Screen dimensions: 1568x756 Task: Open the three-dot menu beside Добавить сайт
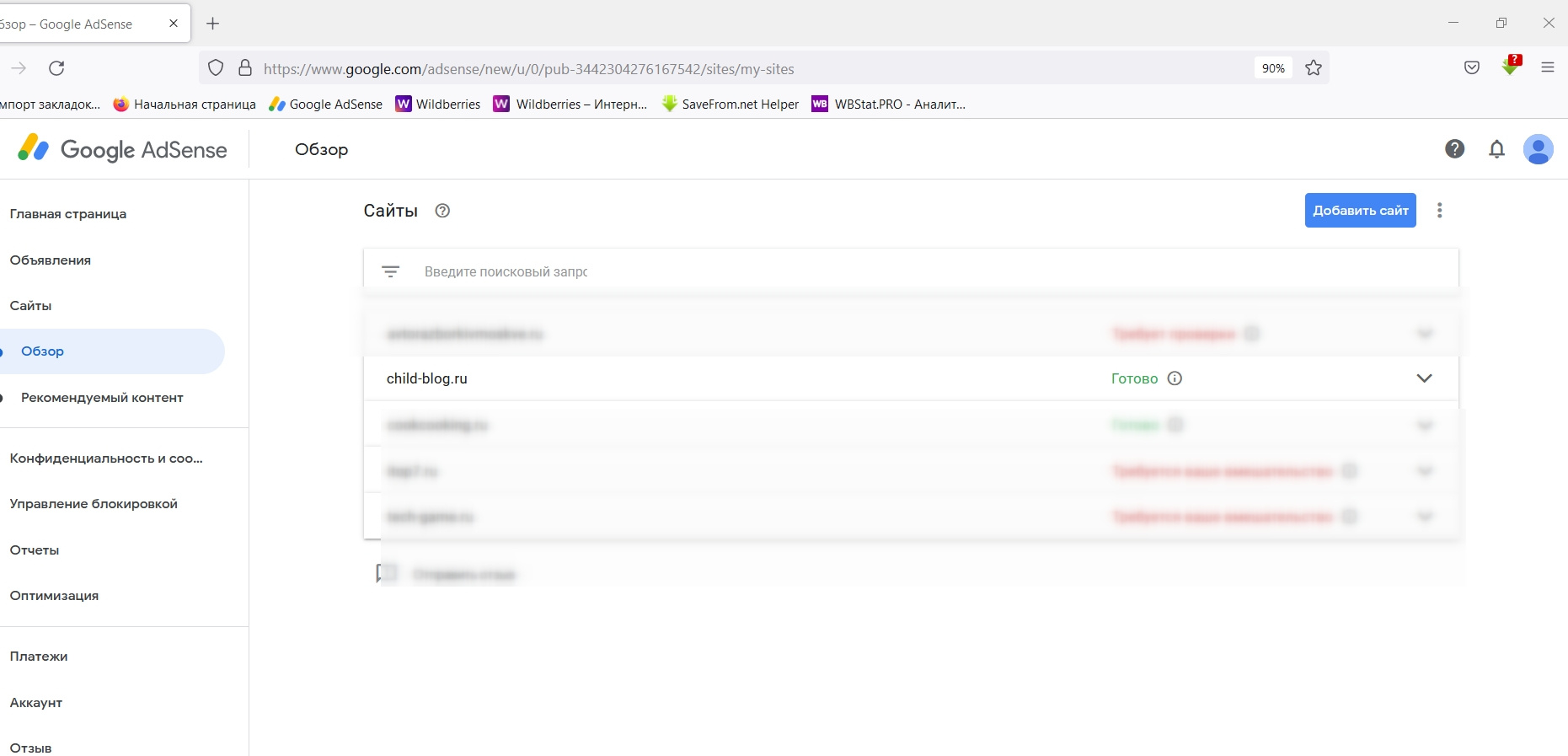point(1439,211)
